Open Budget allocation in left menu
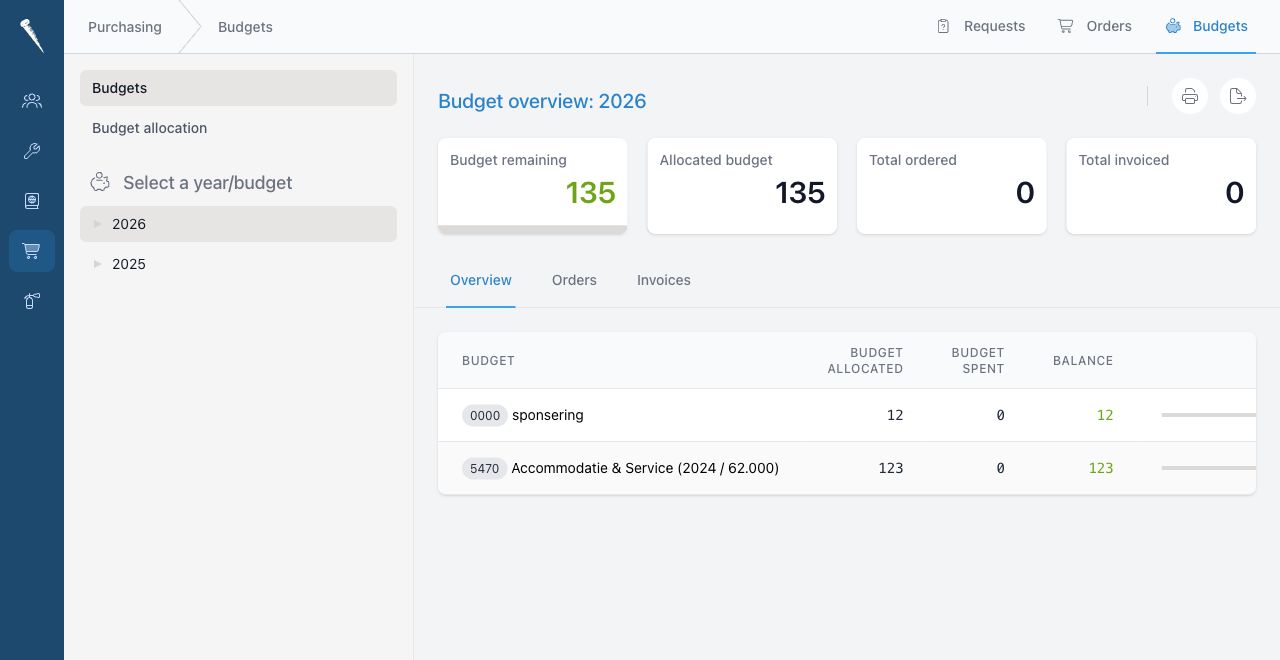Viewport: 1280px width, 660px height. [x=238, y=128]
